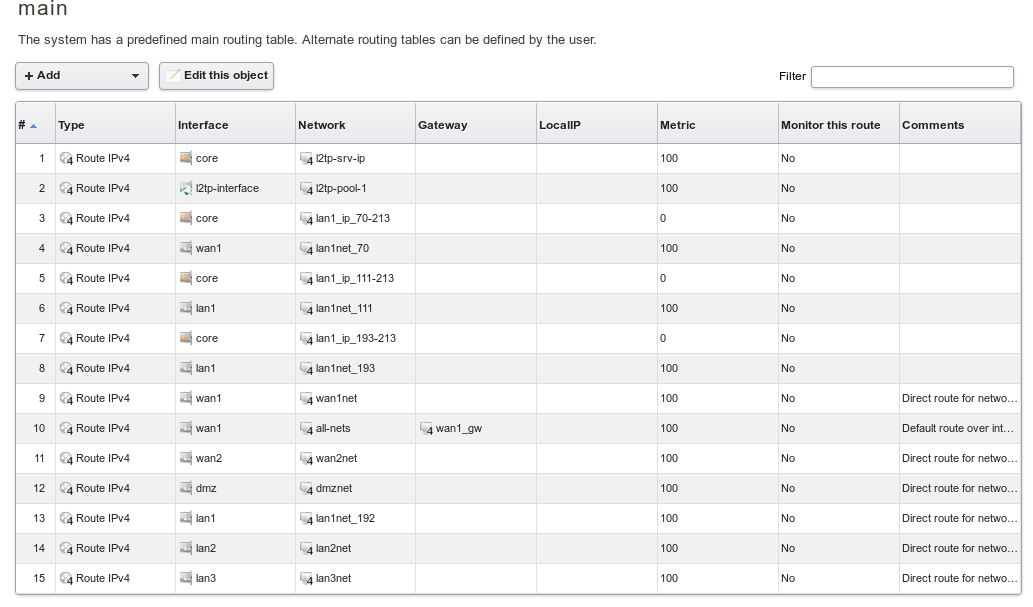
Task: Focus the Filter text field
Action: 911,76
